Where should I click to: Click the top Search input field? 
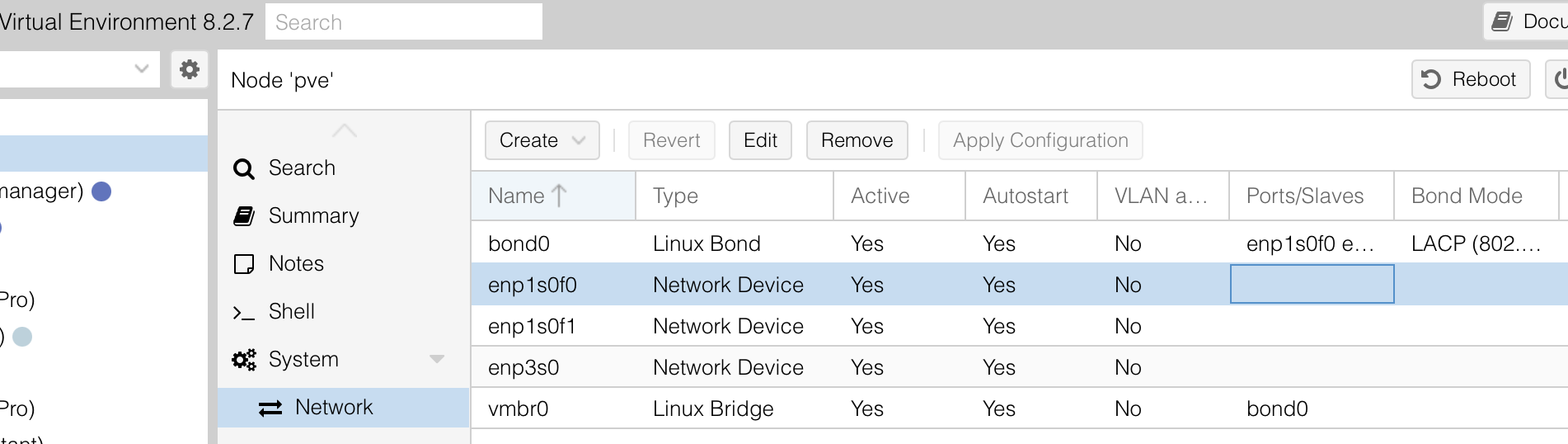click(403, 22)
